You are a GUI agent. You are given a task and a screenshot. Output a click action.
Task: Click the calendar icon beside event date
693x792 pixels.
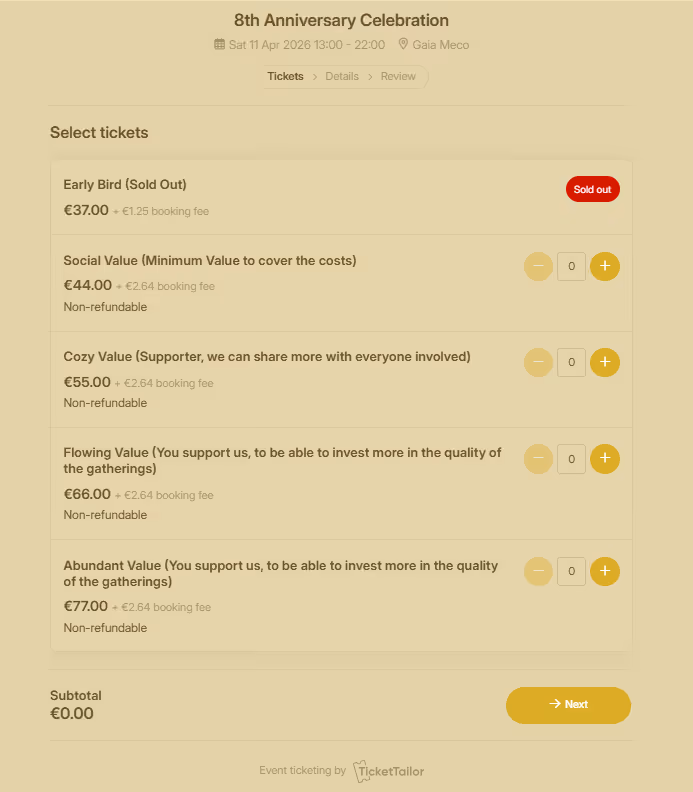click(x=219, y=44)
